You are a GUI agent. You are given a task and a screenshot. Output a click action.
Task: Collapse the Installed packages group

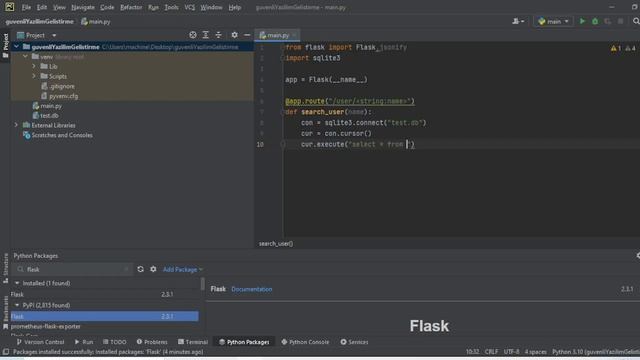17,283
